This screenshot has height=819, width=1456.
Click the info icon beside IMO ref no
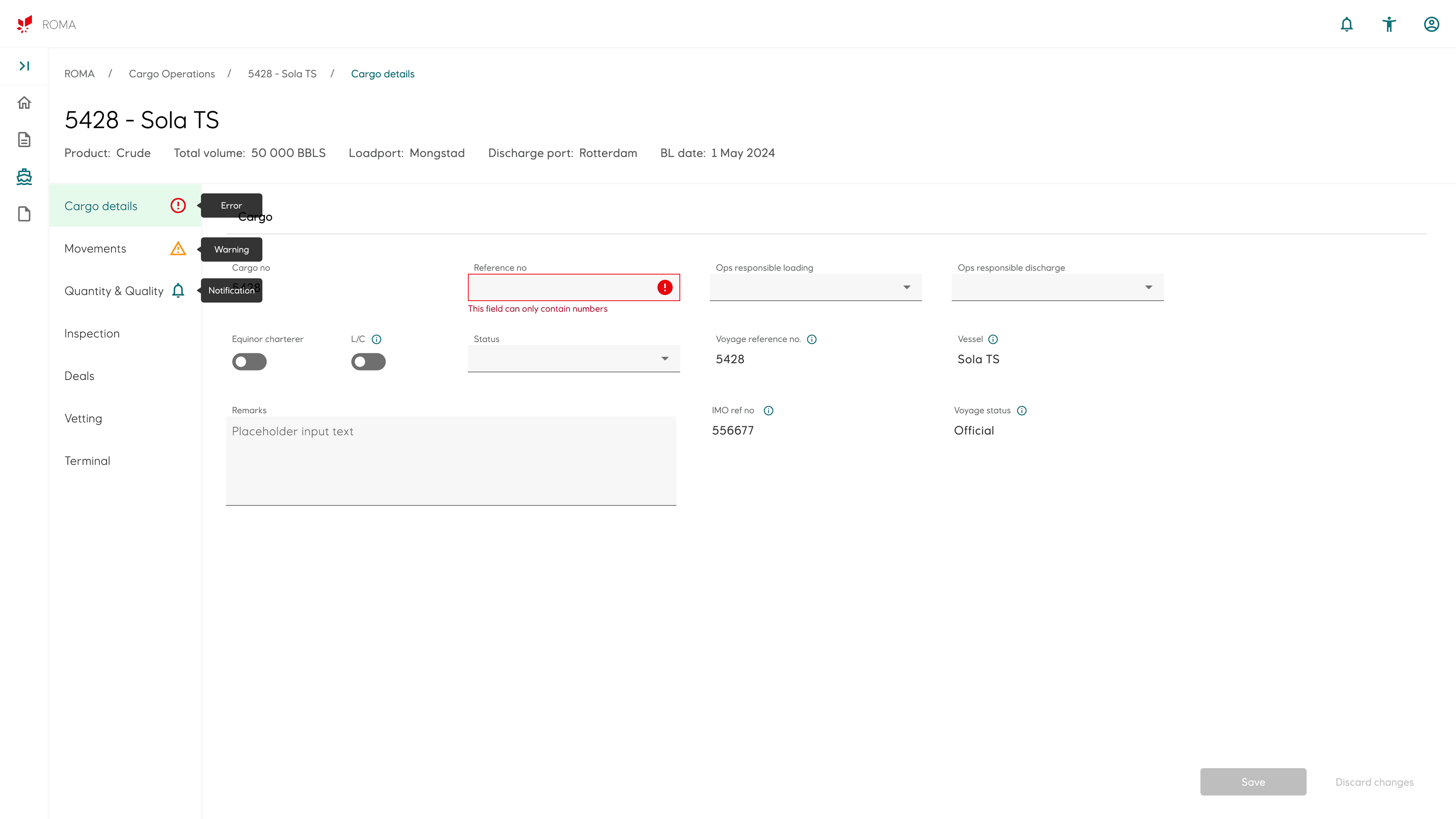pos(768,410)
